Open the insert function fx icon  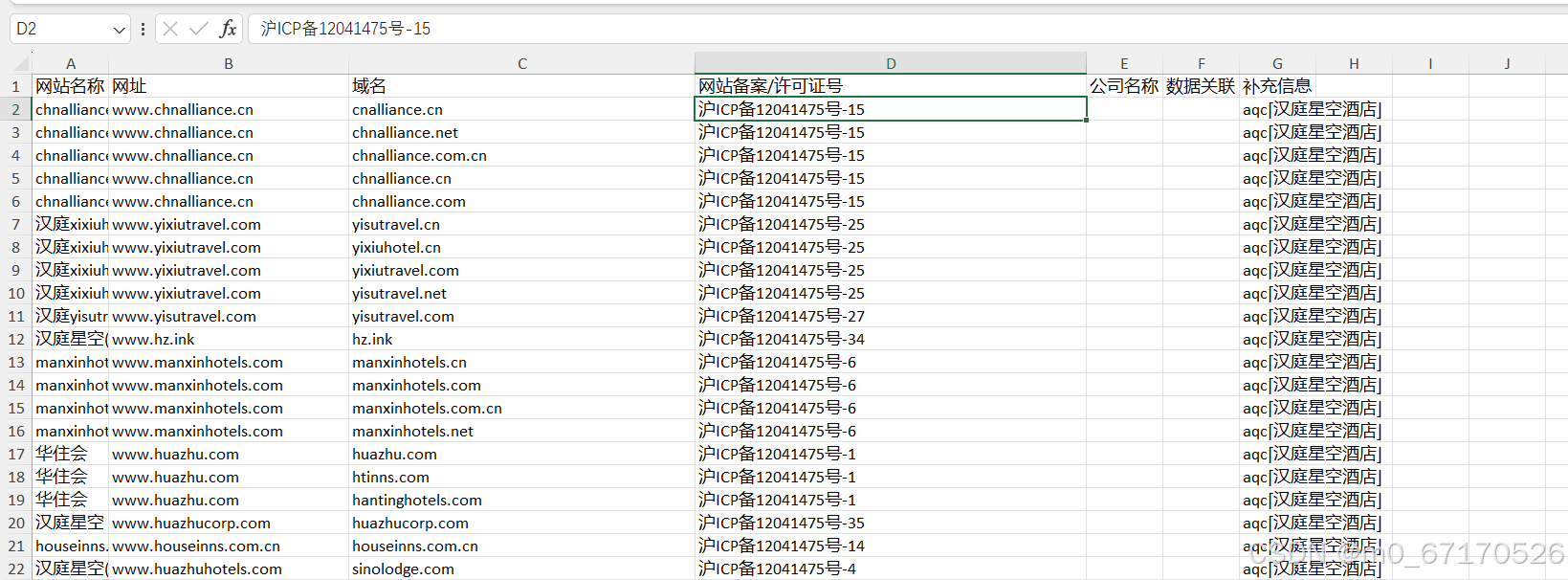point(228,29)
